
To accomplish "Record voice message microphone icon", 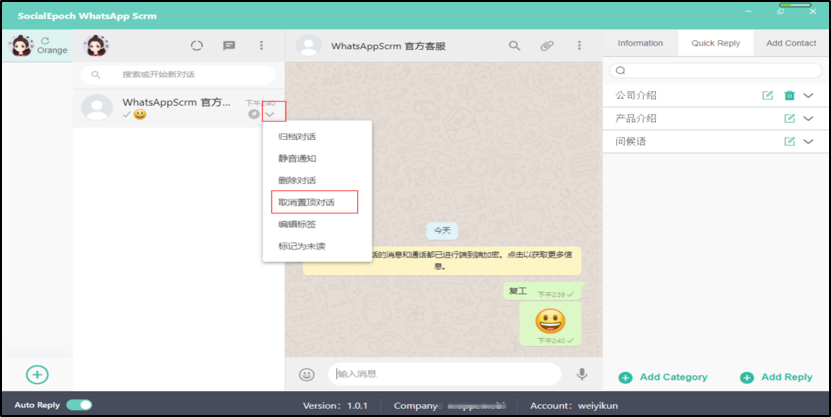I will [582, 374].
